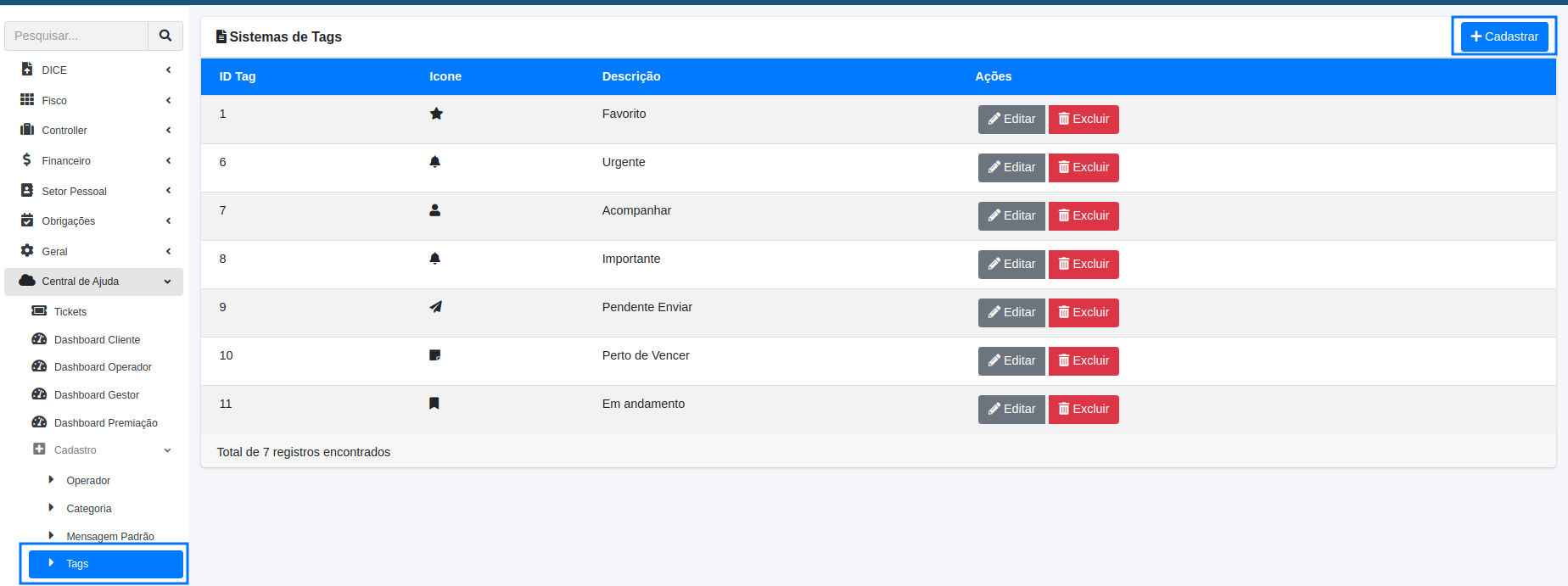Select the Tags sidebar item
The width and height of the screenshot is (1568, 586).
tap(105, 564)
